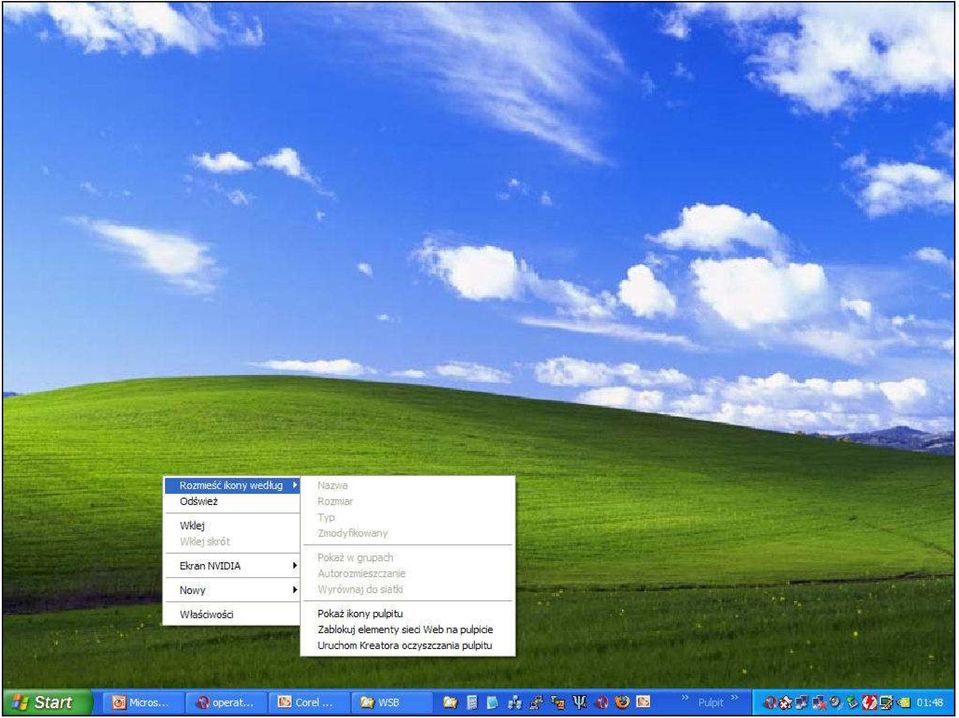Click the system clock showing 01:48
Viewport: 959px width, 718px height.
pyautogui.click(x=930, y=703)
